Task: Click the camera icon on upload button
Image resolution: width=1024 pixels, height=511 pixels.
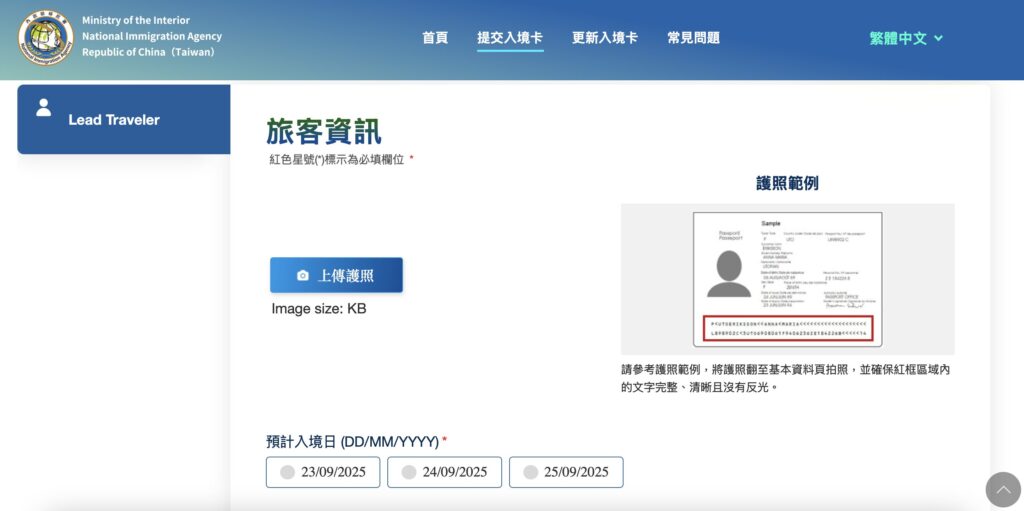Action: 303,276
